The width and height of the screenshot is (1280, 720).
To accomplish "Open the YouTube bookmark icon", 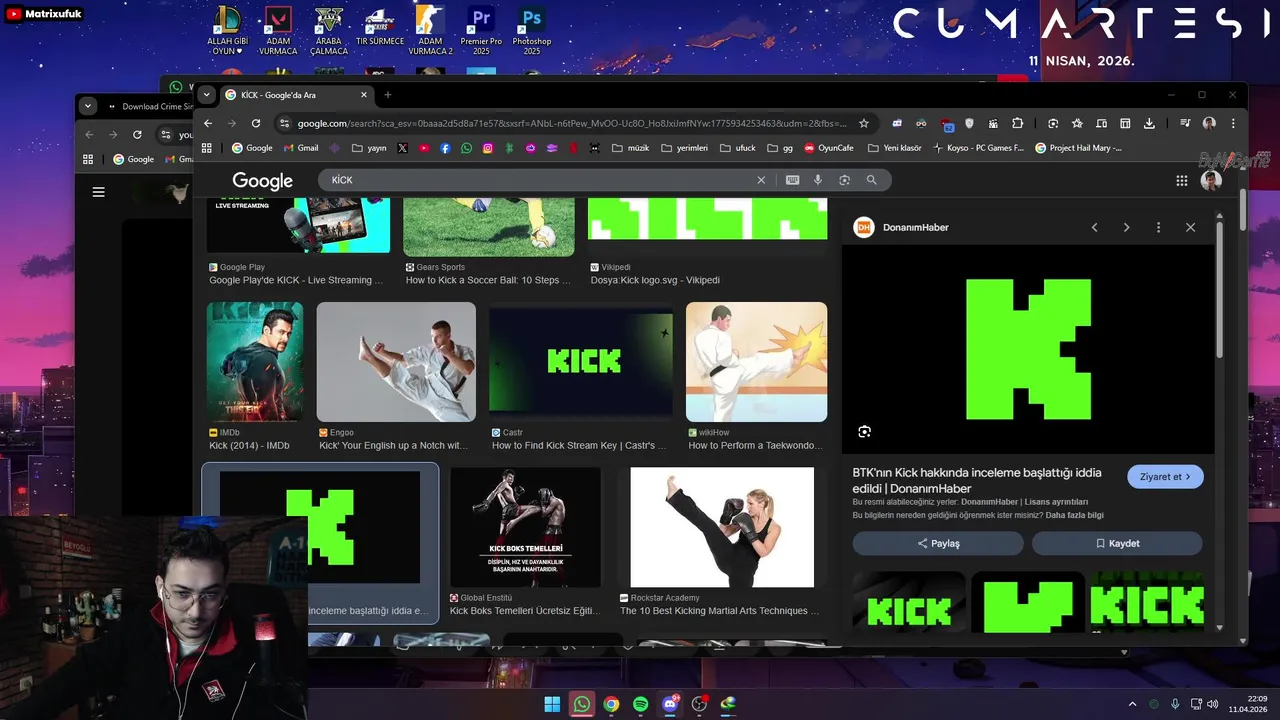I will pos(424,148).
